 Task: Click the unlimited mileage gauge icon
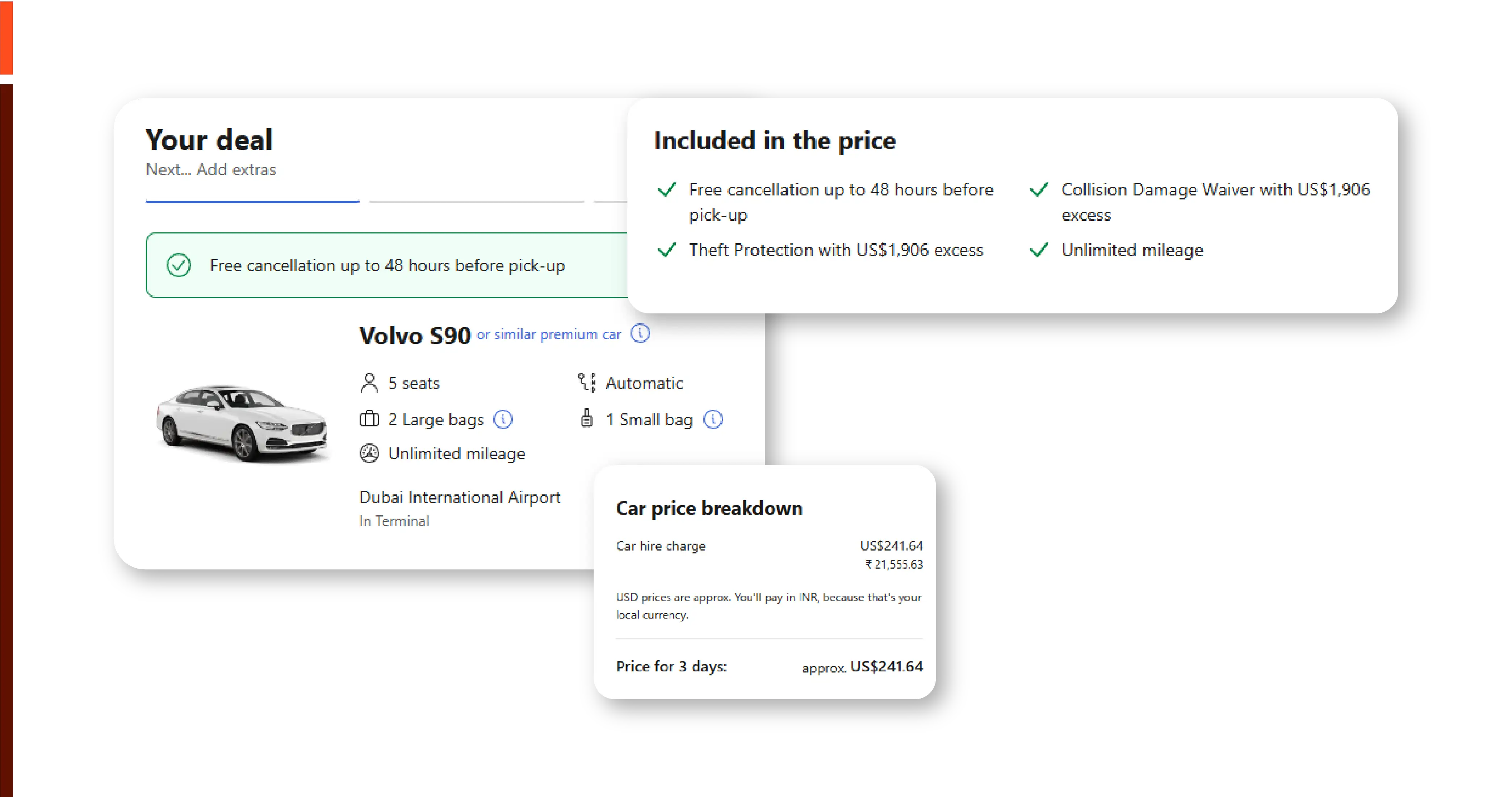(x=369, y=453)
